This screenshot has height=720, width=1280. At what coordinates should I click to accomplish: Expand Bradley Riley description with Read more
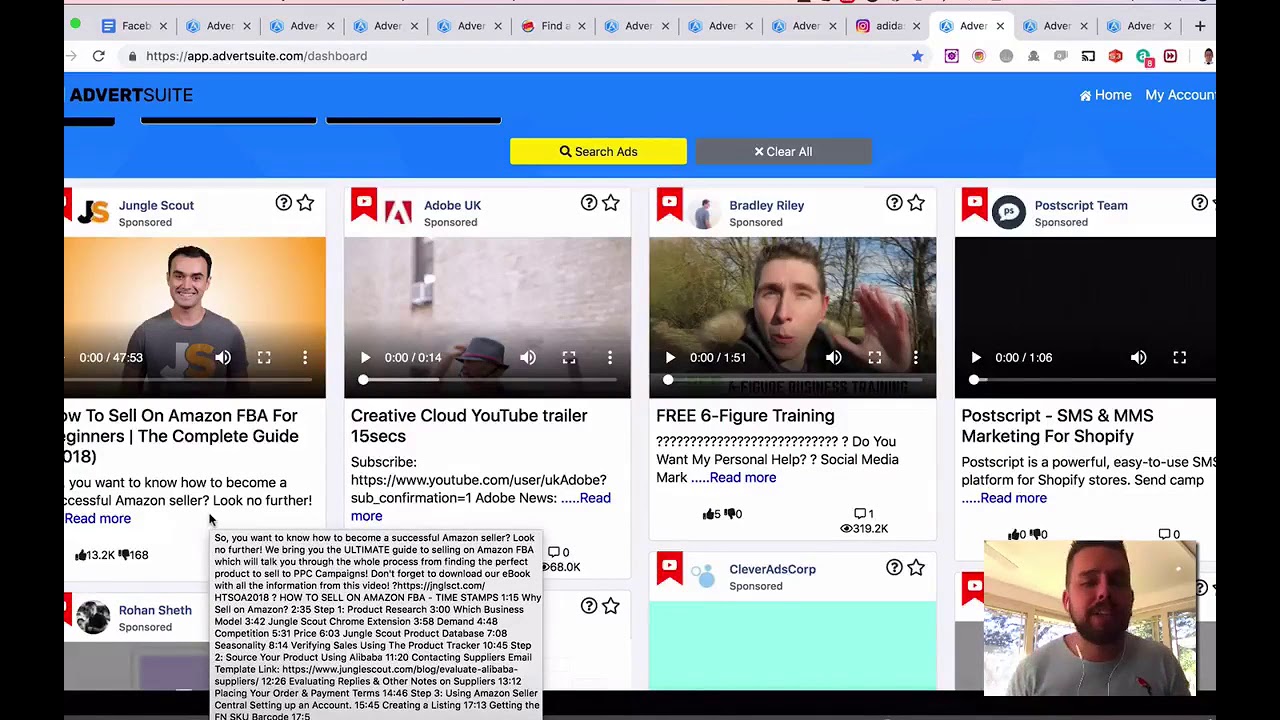(x=743, y=478)
